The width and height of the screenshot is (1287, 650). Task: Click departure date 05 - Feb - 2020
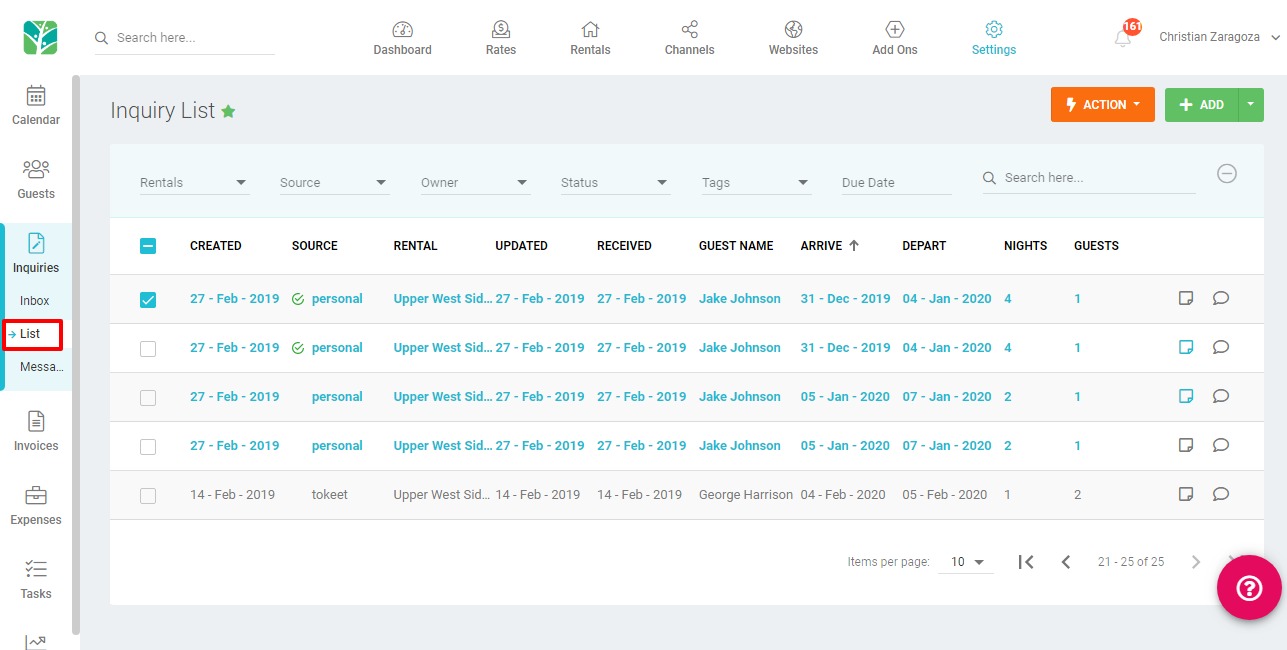tap(945, 494)
